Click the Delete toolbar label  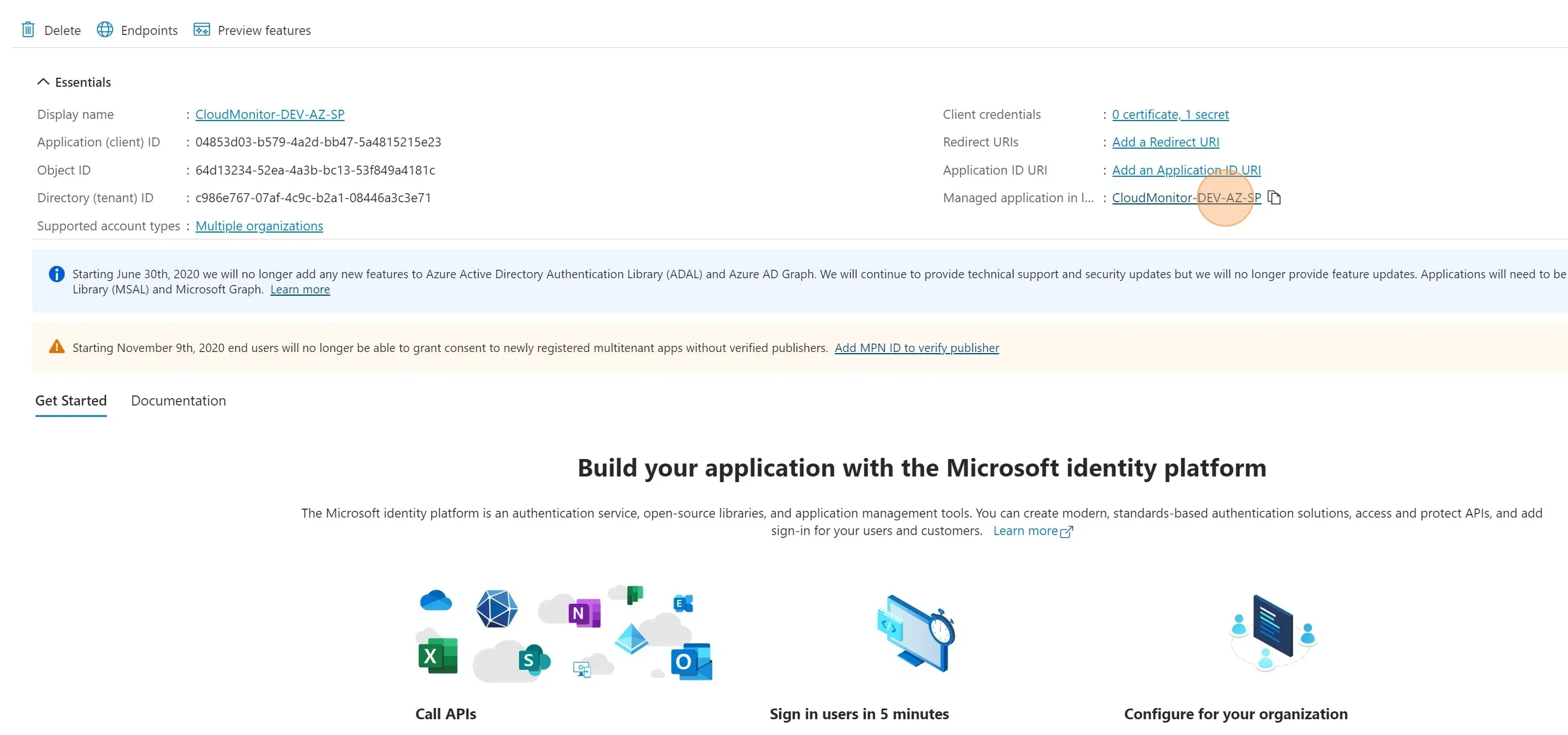[x=62, y=30]
